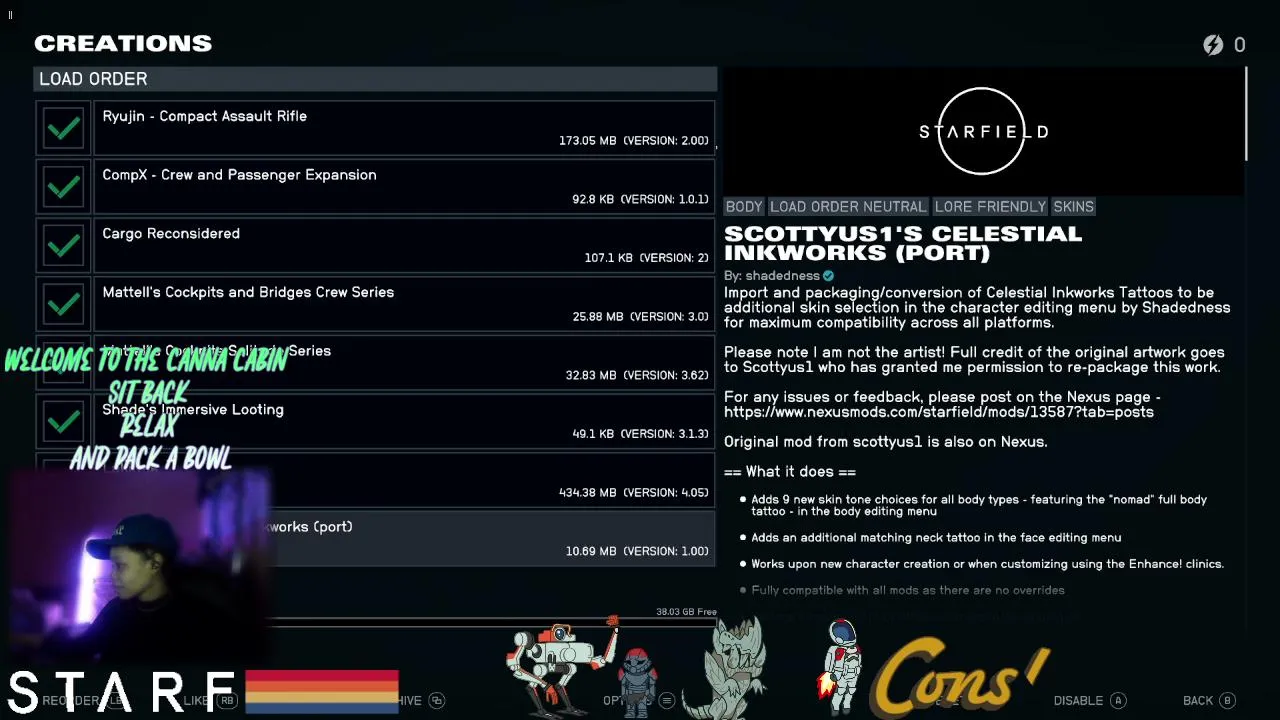This screenshot has height=720, width=1280.
Task: Open author shadedness profile link
Action: 783,276
